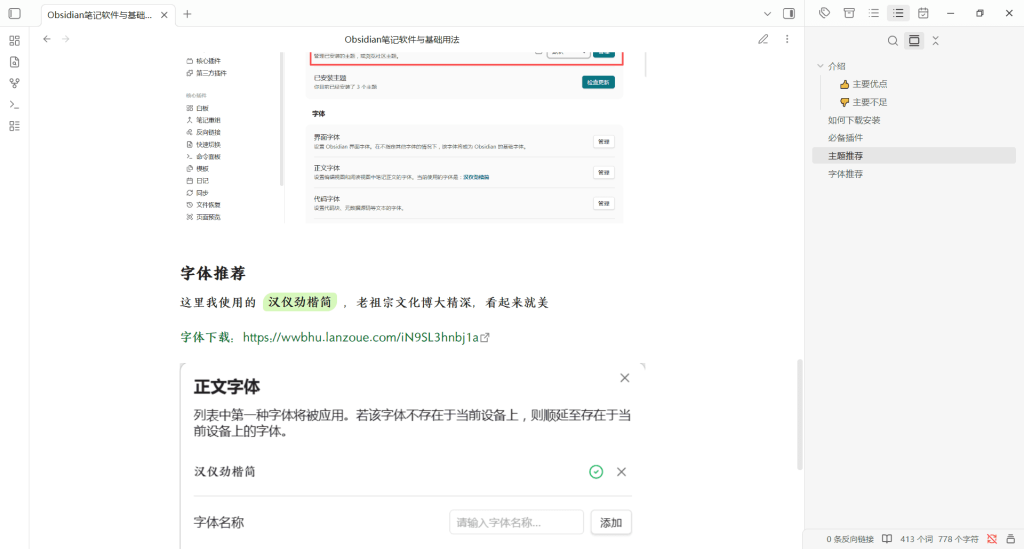Toggle reading view book icon in status bar
This screenshot has height=549, width=1024.
coord(886,539)
